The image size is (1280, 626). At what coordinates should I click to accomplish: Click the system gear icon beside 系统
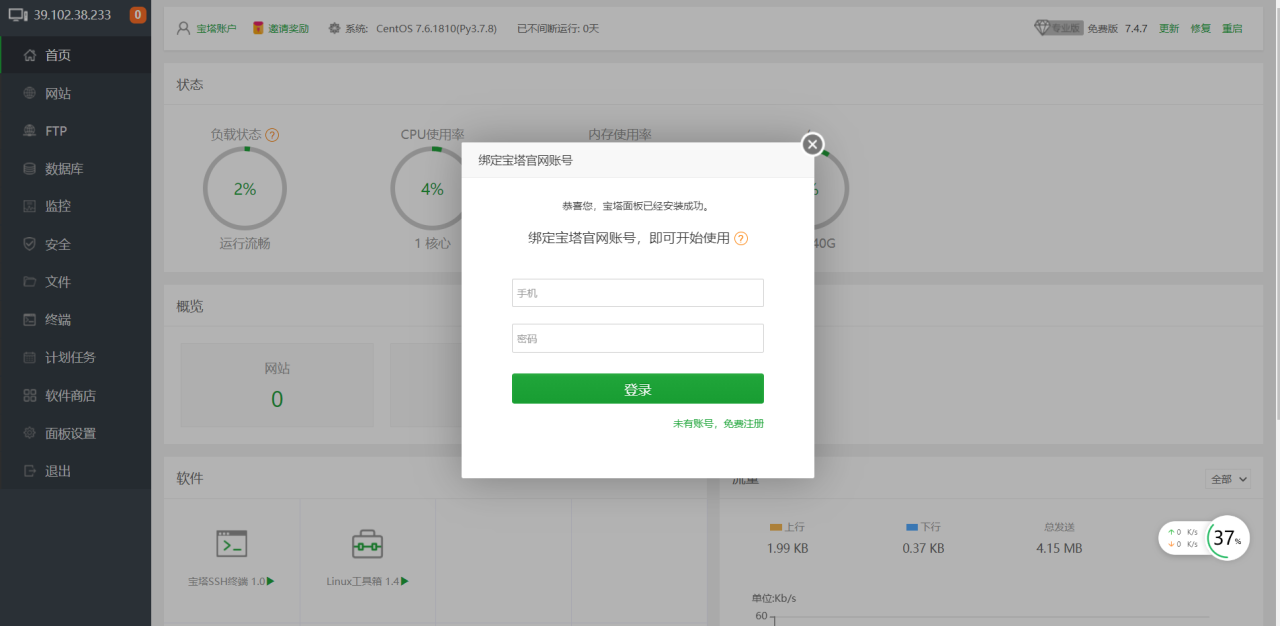(x=333, y=28)
